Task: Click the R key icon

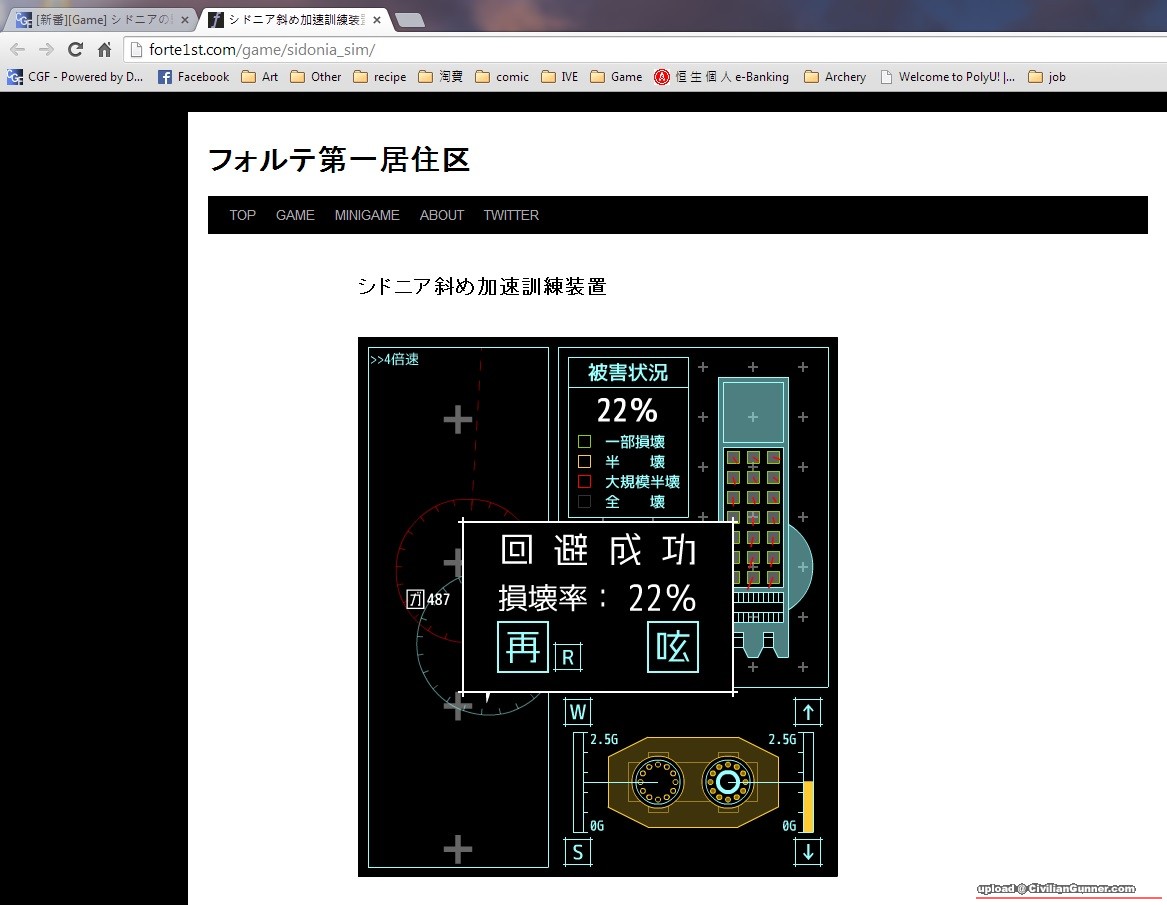Action: click(568, 657)
